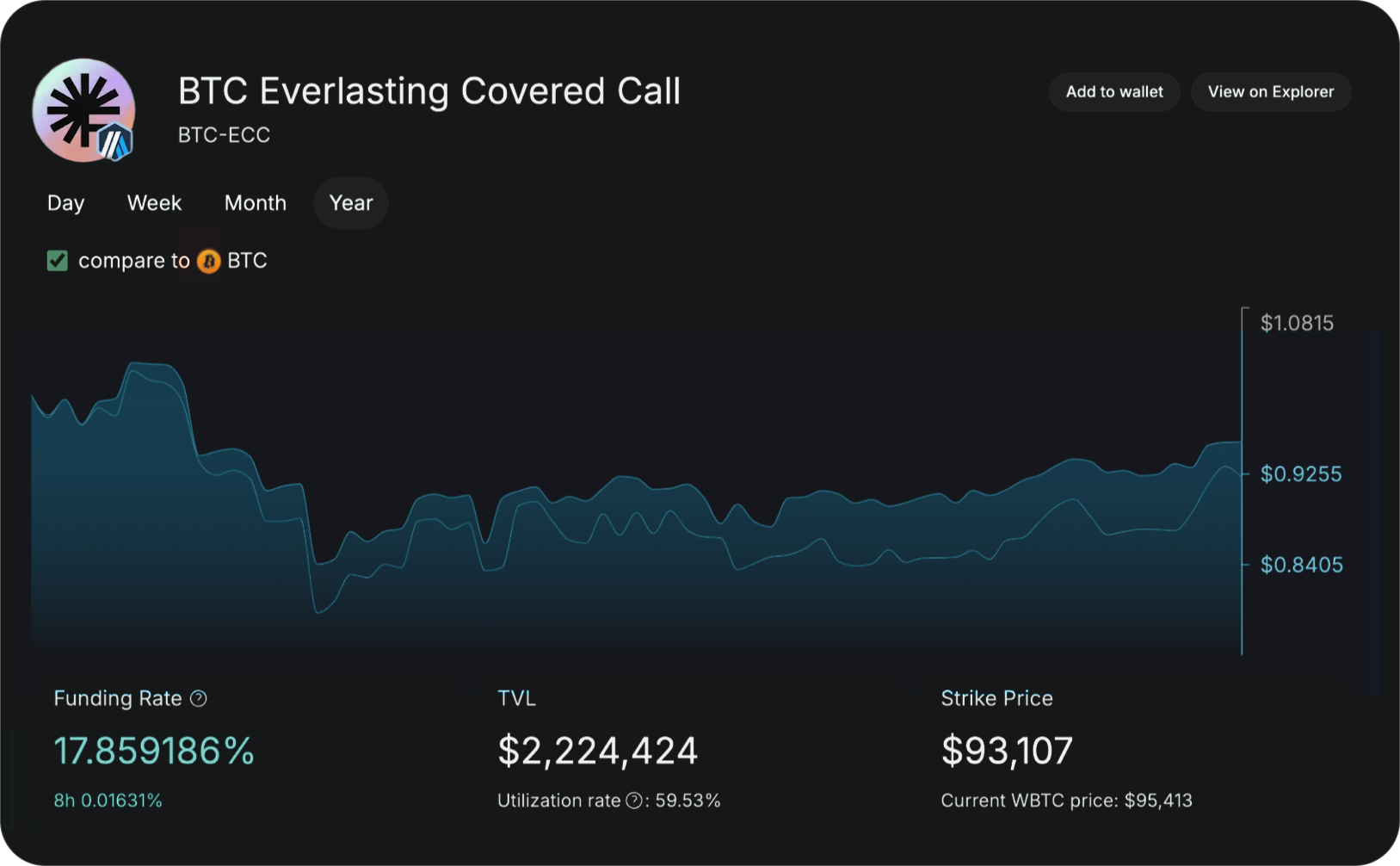Show the Month chart range

[255, 203]
